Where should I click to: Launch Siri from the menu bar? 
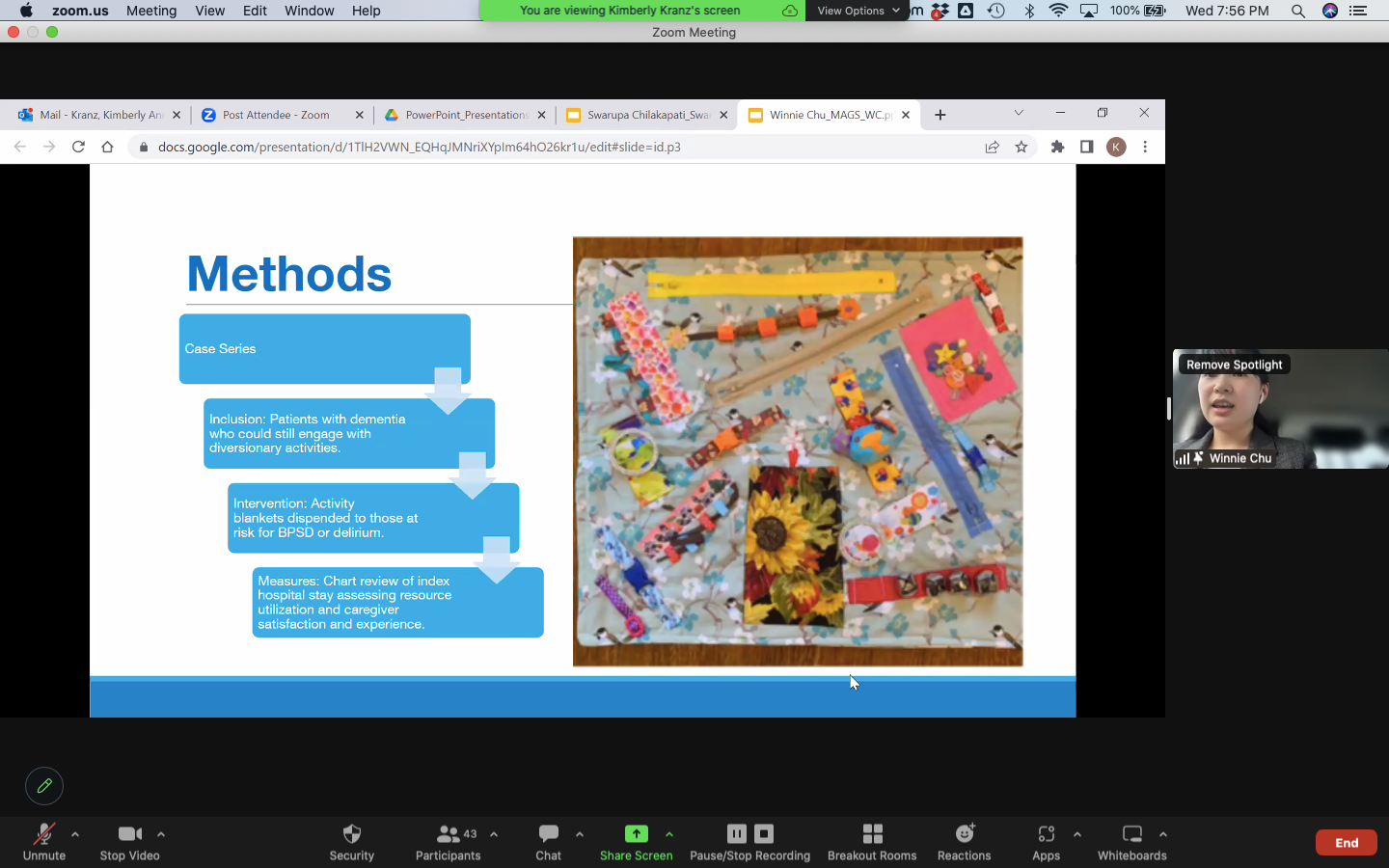coord(1330,11)
